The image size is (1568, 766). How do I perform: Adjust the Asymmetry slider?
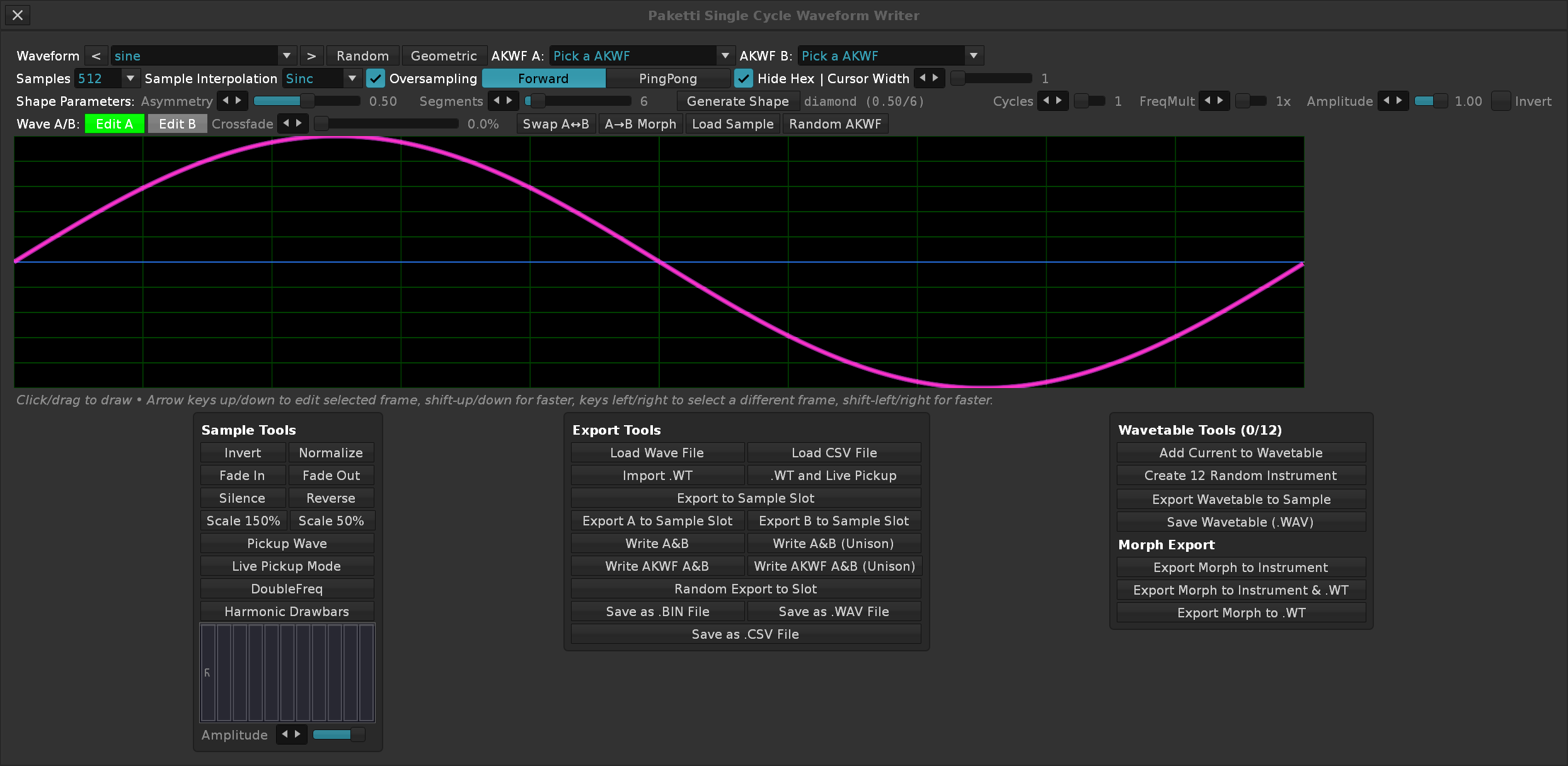[x=307, y=101]
